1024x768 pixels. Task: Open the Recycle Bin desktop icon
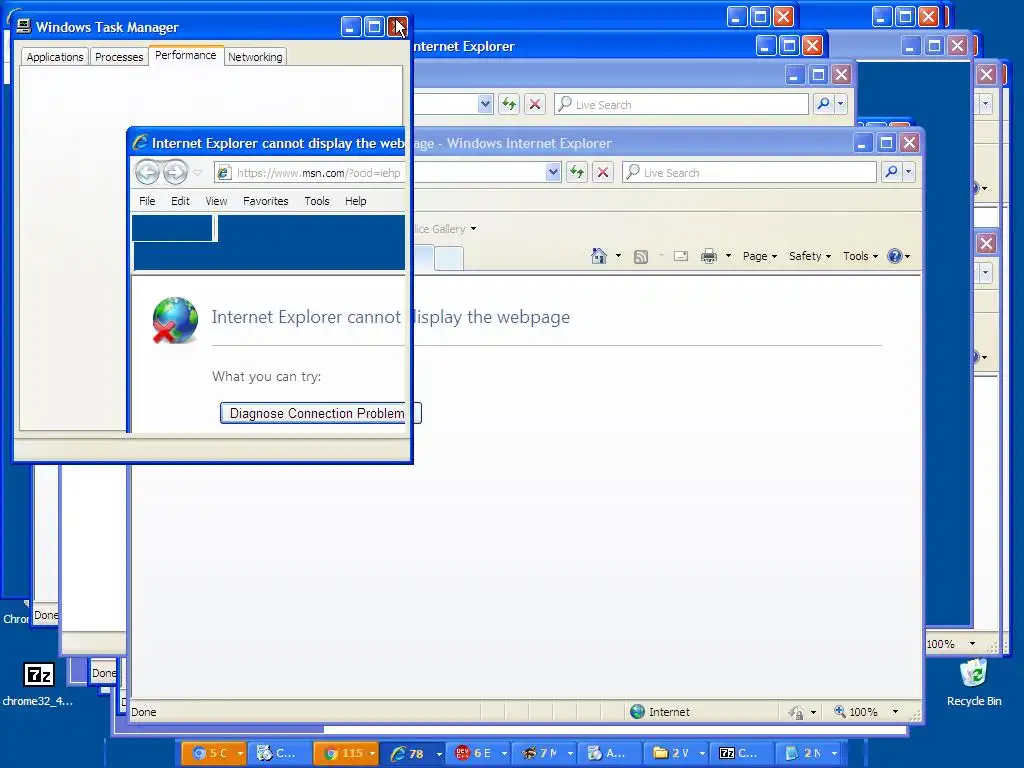pyautogui.click(x=974, y=682)
